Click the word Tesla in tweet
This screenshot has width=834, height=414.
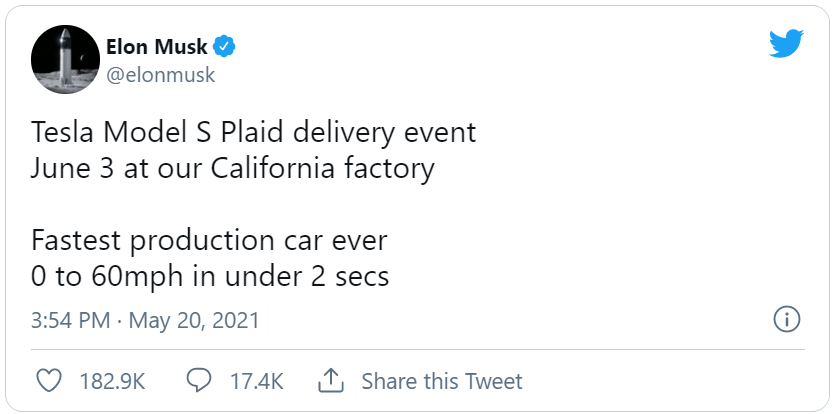[61, 133]
